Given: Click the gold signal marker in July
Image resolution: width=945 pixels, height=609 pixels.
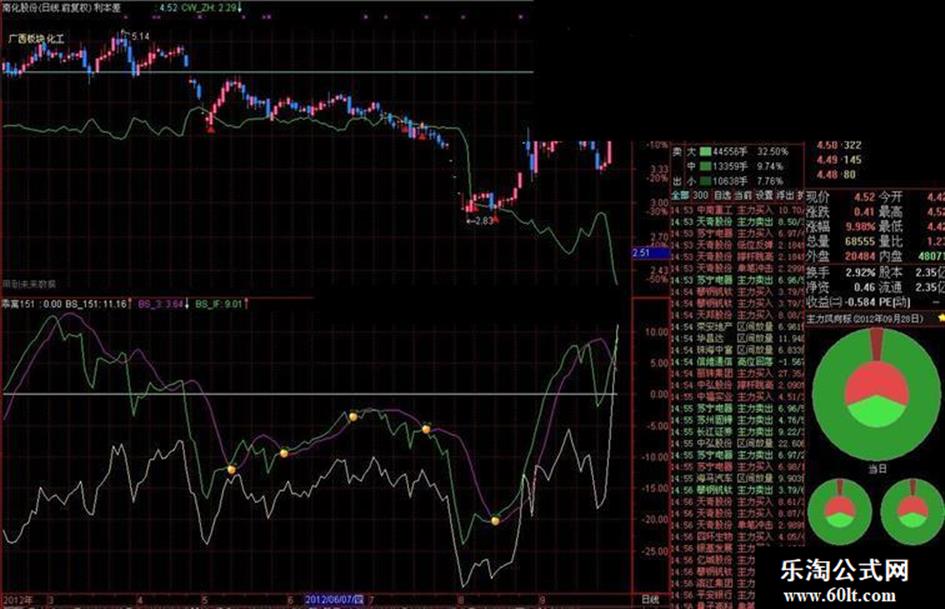Looking at the screenshot, I should click(426, 429).
